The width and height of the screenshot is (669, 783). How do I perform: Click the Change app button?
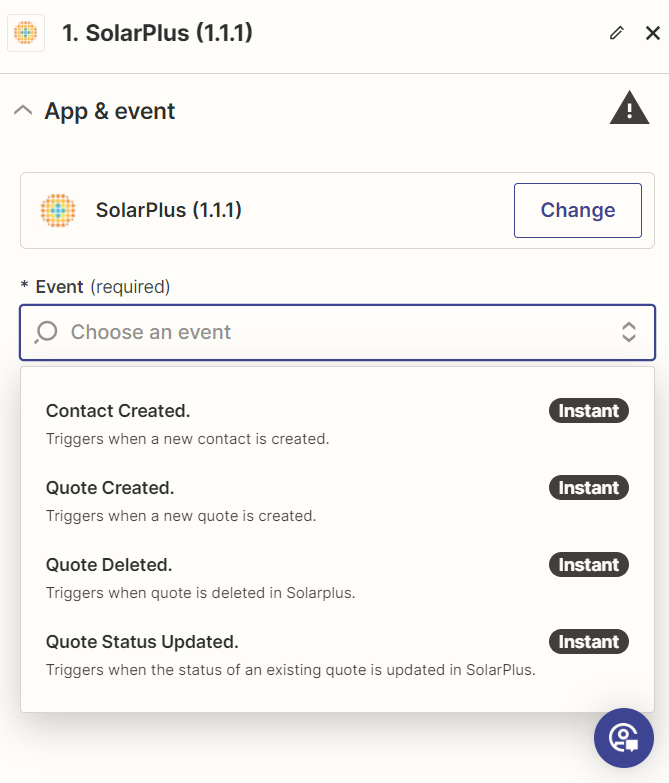pos(578,210)
